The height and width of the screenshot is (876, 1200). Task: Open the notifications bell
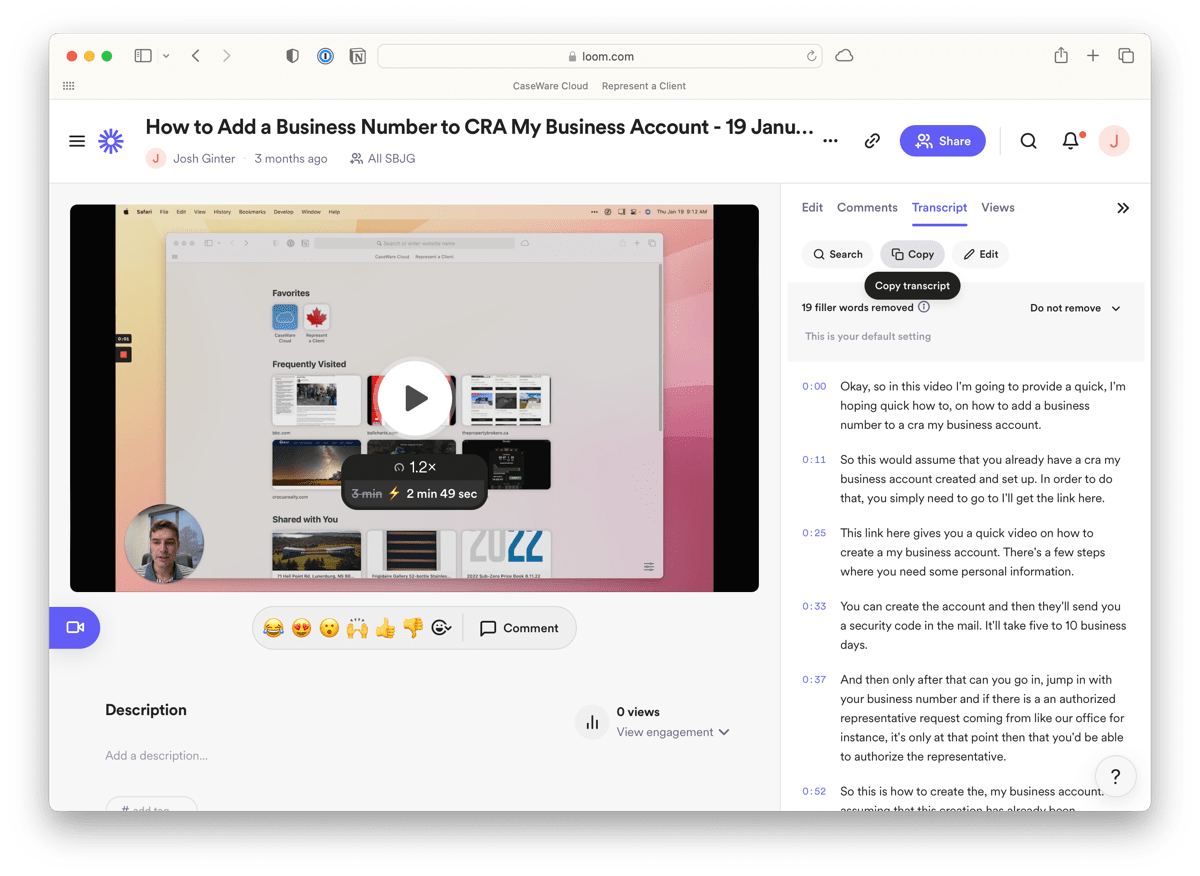[1071, 141]
